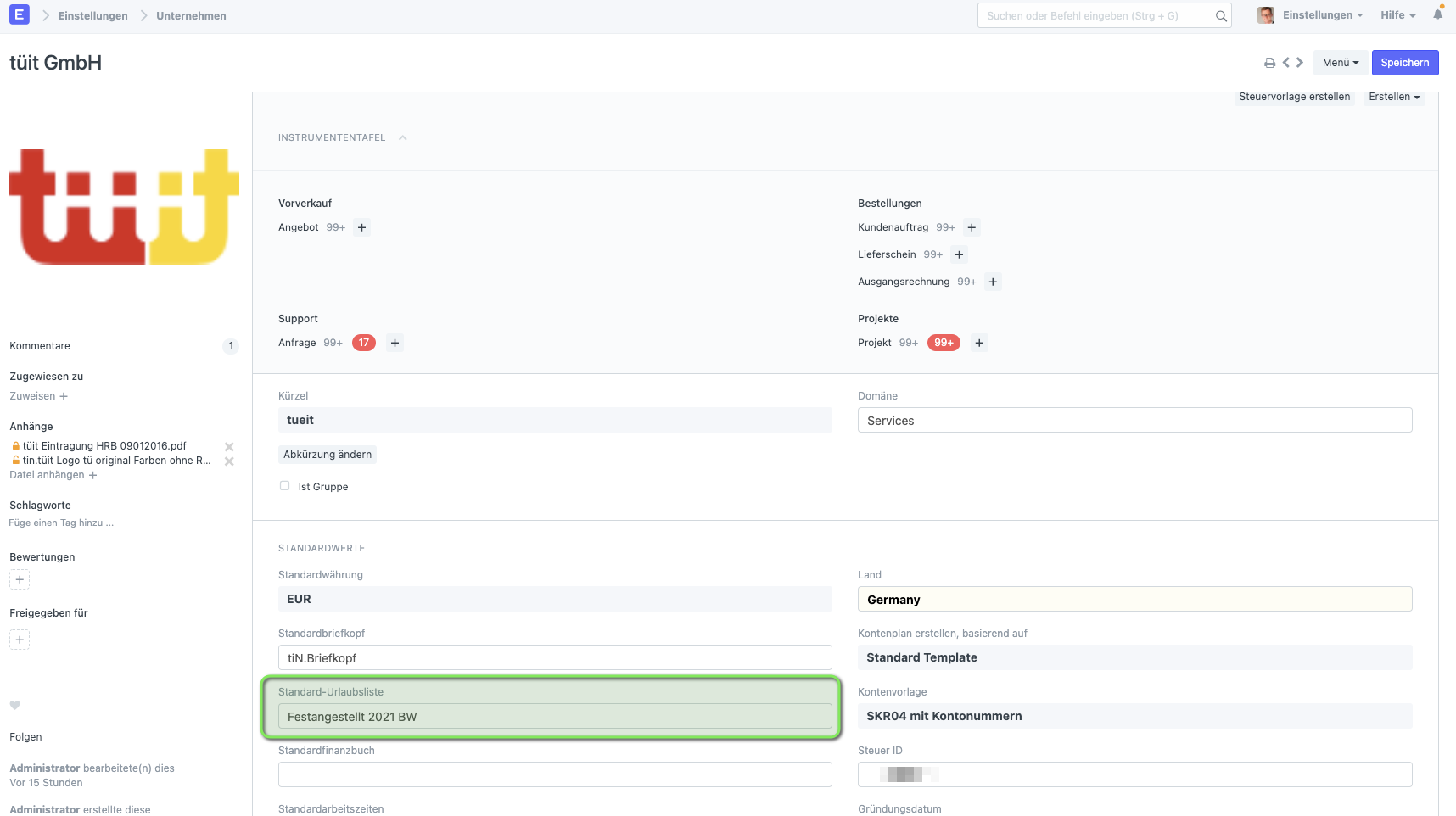The width and height of the screenshot is (1456, 816).
Task: Open the Standardbriefkopf link field
Action: (x=555, y=658)
